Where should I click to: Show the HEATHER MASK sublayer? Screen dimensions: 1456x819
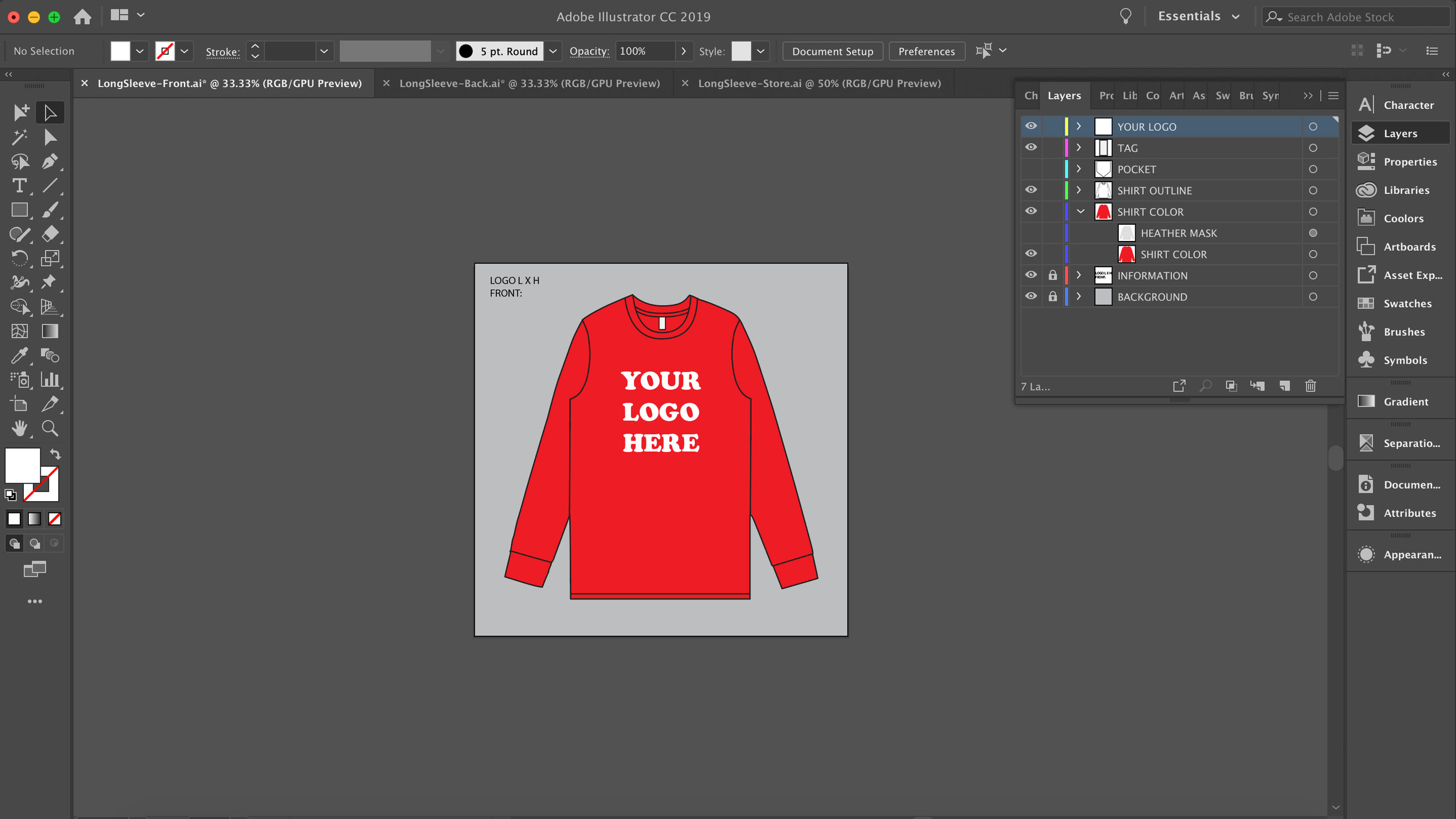[x=1031, y=233]
